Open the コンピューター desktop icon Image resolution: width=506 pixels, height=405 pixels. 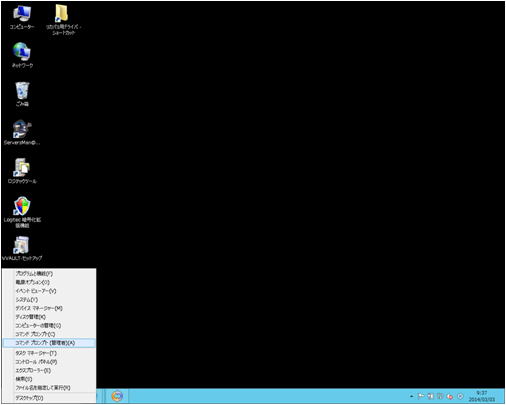(x=22, y=18)
